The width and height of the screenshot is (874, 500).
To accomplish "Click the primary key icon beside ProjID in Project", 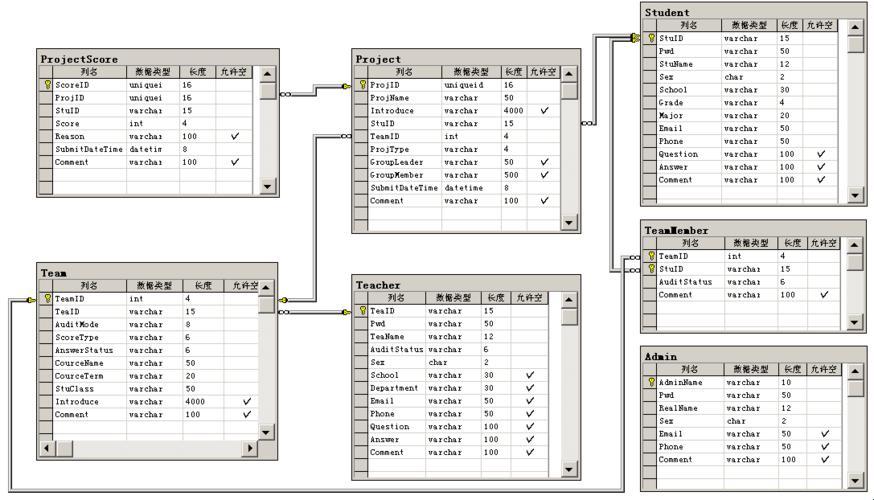I will 362,85.
